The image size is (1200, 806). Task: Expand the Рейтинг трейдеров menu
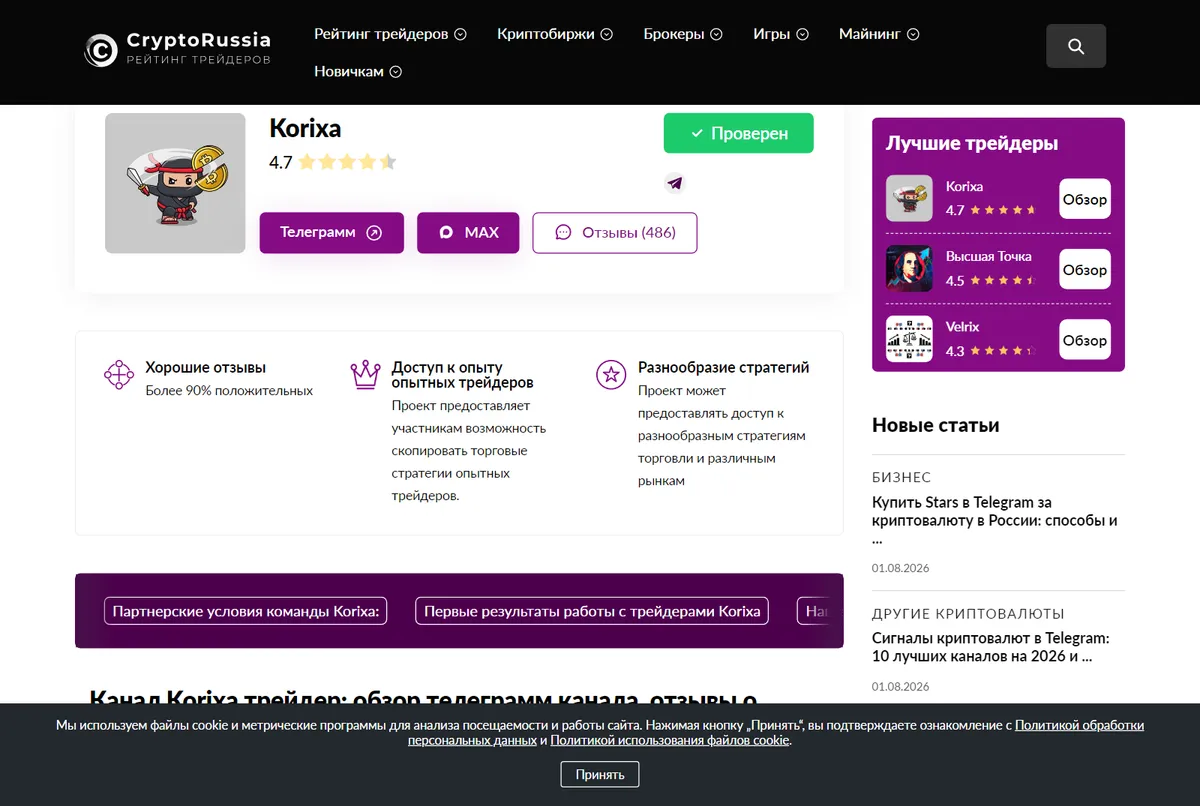coord(390,34)
